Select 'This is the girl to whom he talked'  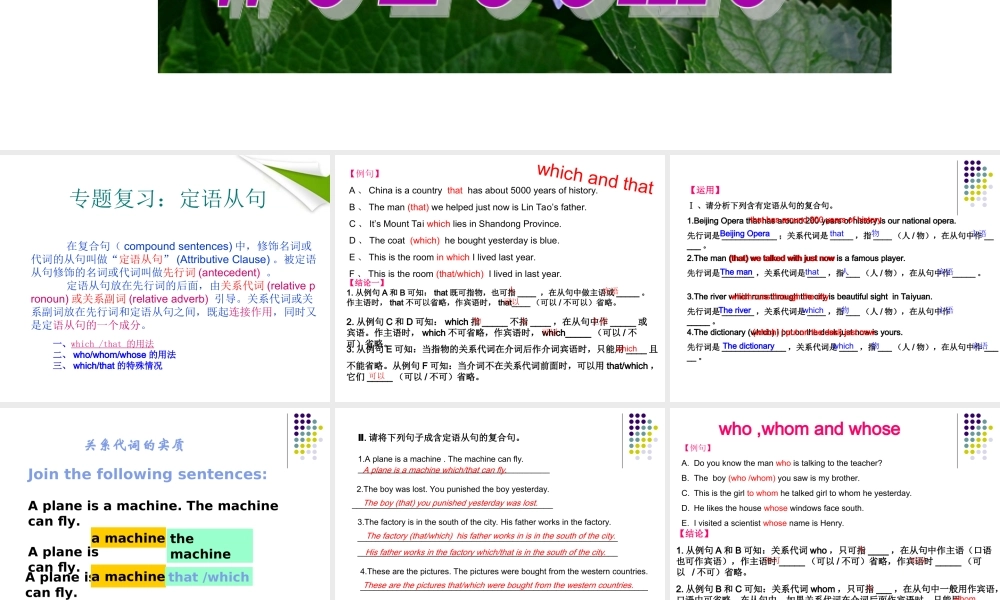point(797,493)
